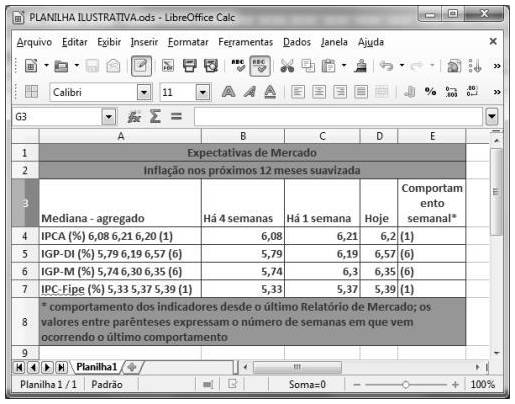Show more formatting toolbar buttons
Image resolution: width=515 pixels, height=404 pixels.
[x=497, y=92]
